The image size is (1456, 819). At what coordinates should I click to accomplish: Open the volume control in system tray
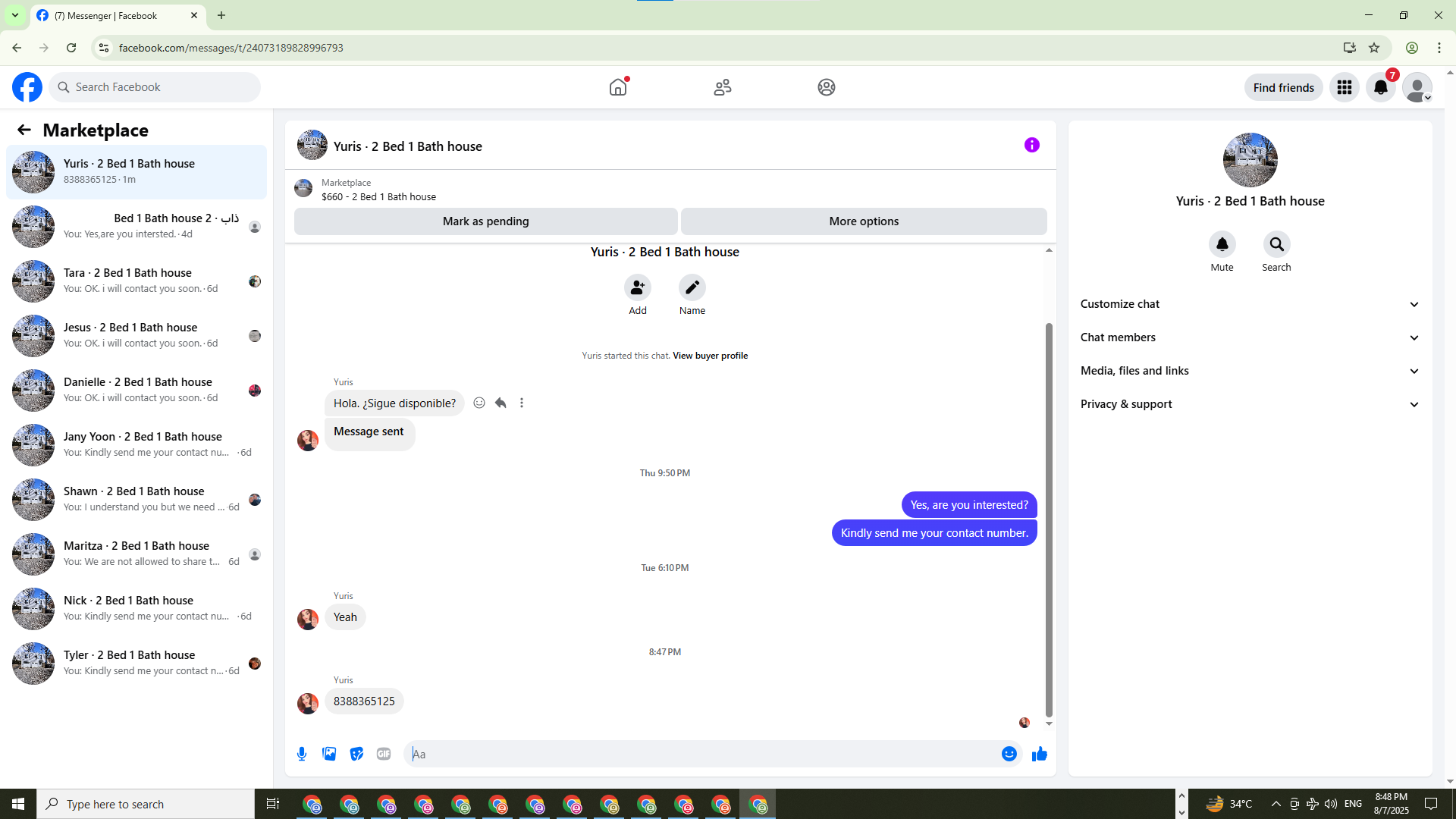click(1331, 804)
